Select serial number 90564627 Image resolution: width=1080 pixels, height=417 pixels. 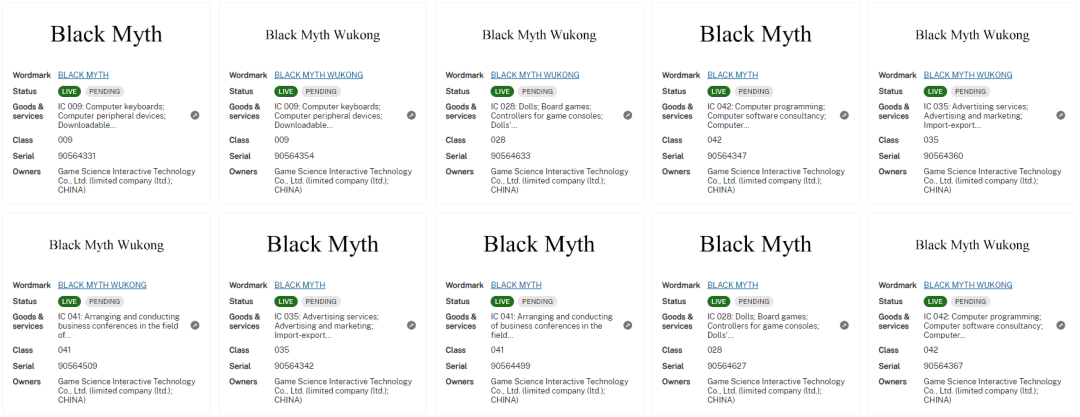pyautogui.click(x=727, y=366)
